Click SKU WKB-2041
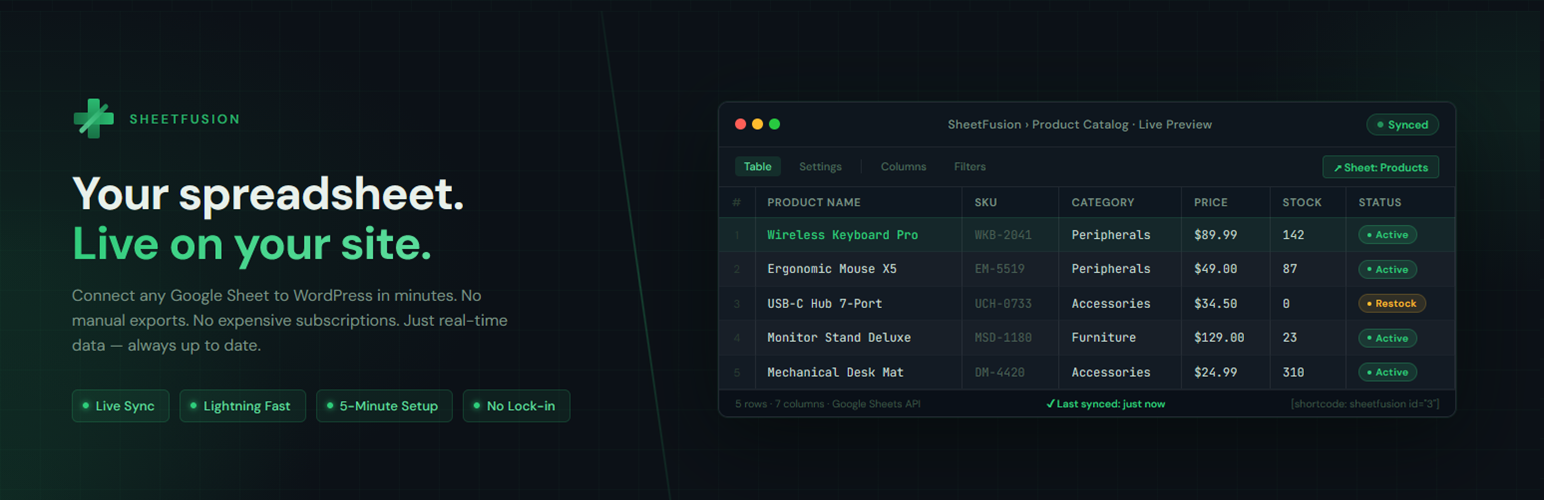The height and width of the screenshot is (500, 1544). 1003,235
